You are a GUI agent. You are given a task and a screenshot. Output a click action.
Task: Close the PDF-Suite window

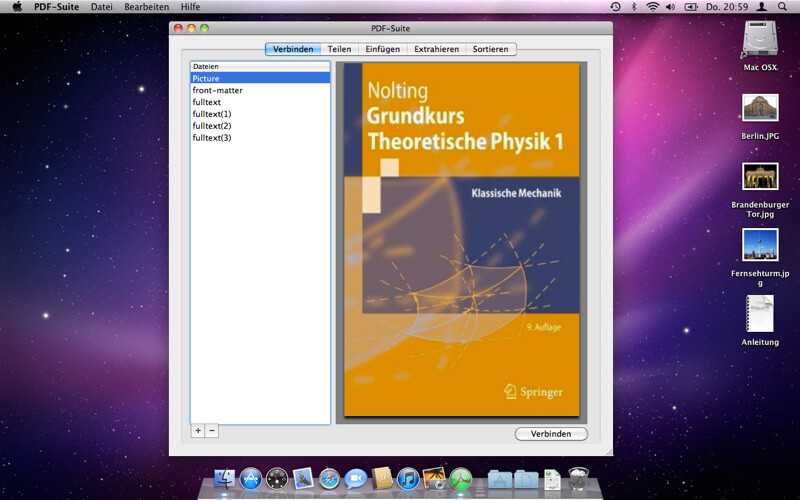pos(178,28)
